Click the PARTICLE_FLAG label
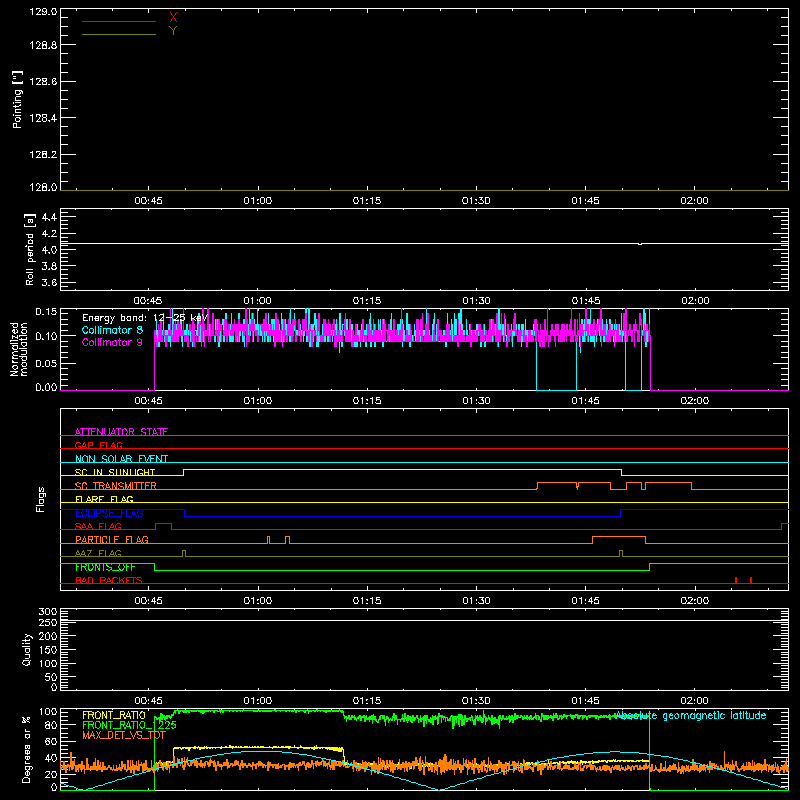This screenshot has height=800, width=800. pyautogui.click(x=112, y=539)
